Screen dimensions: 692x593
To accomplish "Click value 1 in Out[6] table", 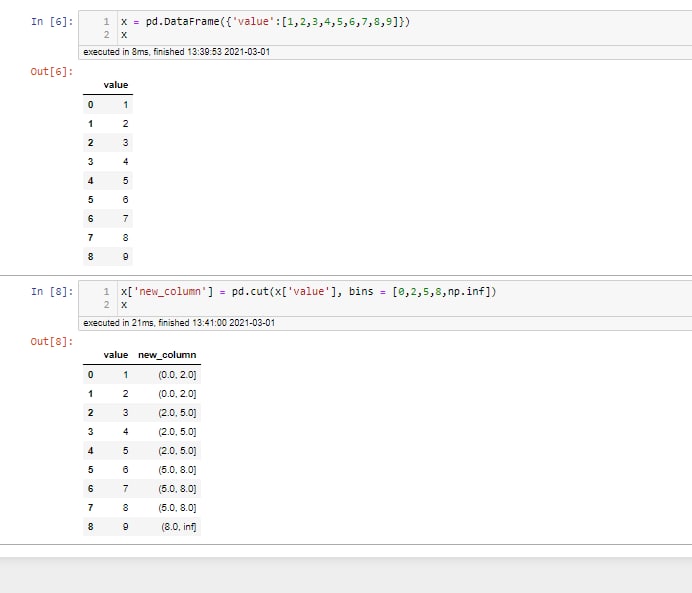I will coord(125,105).
